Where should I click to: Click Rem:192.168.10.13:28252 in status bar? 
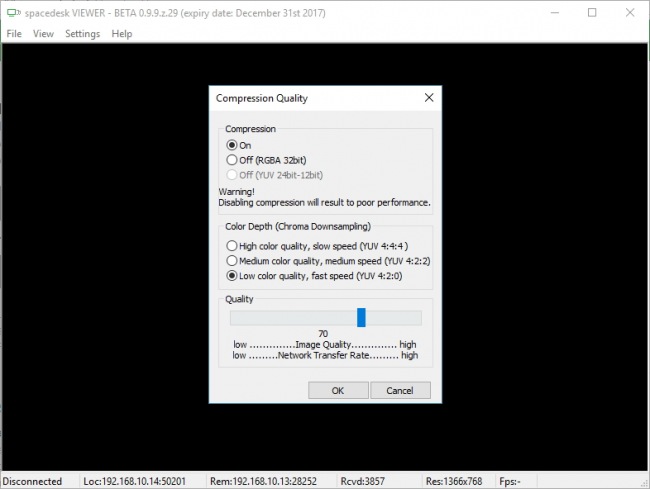click(x=263, y=481)
